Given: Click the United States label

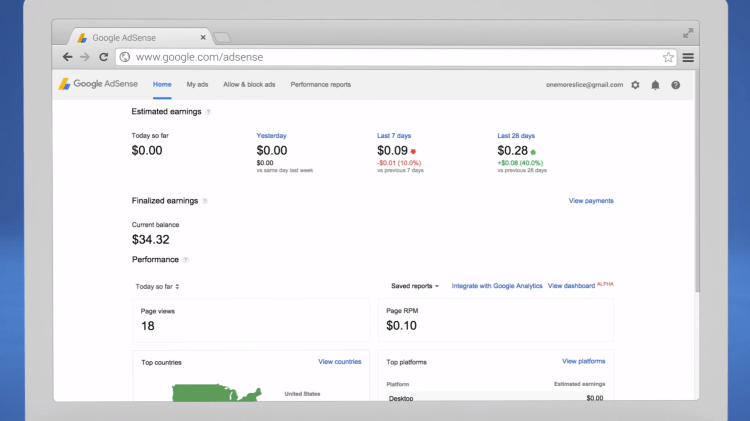Looking at the screenshot, I should coord(302,394).
